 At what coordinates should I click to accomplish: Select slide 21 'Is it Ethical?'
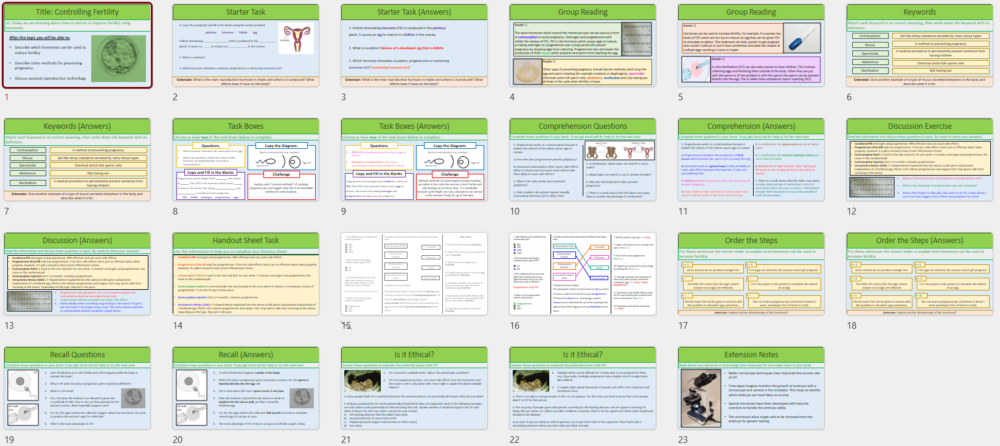pos(415,389)
